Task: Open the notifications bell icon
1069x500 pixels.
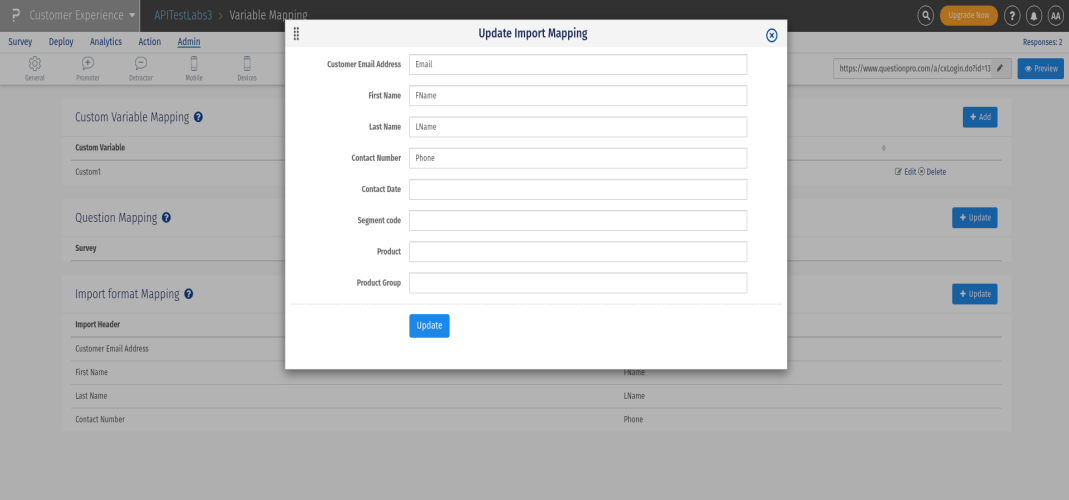Action: [x=1034, y=15]
